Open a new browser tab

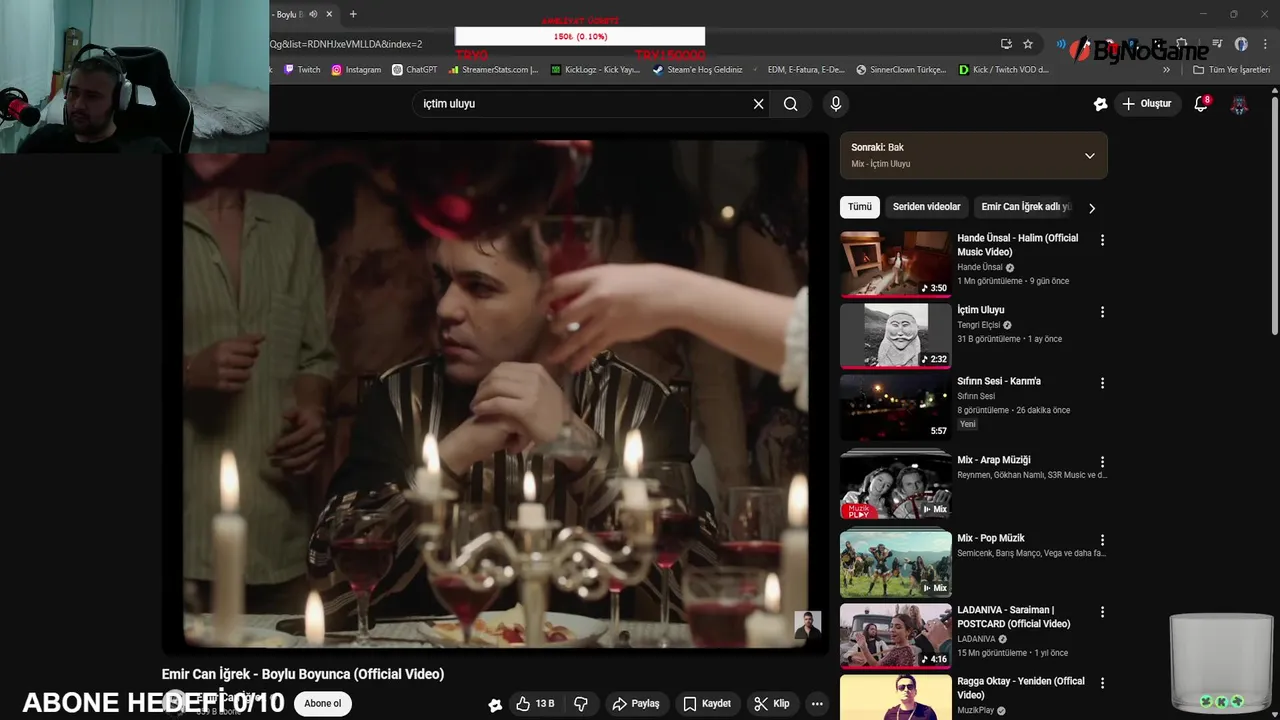click(x=353, y=14)
